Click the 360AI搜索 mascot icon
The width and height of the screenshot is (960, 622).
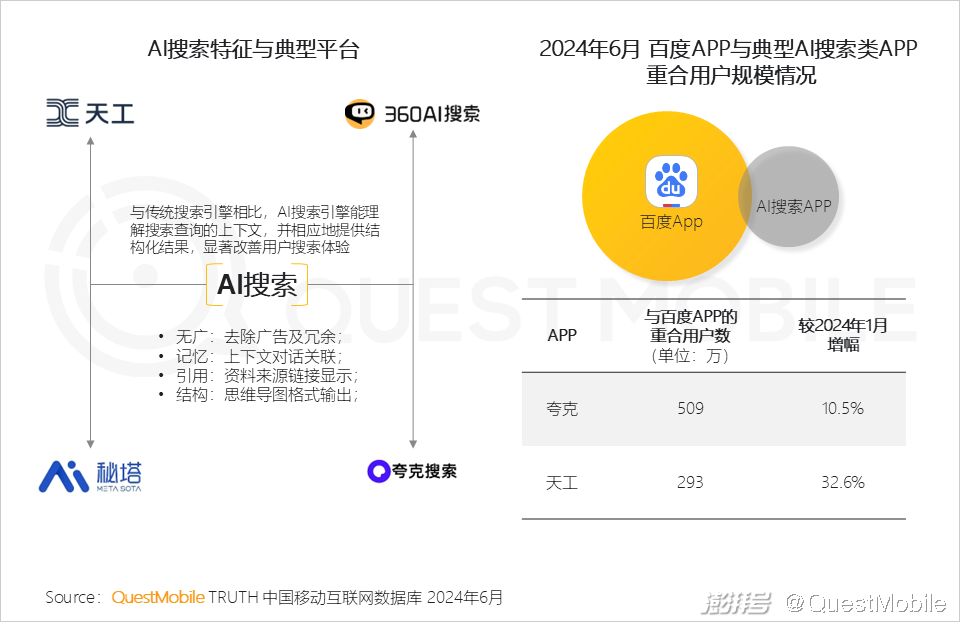360,114
